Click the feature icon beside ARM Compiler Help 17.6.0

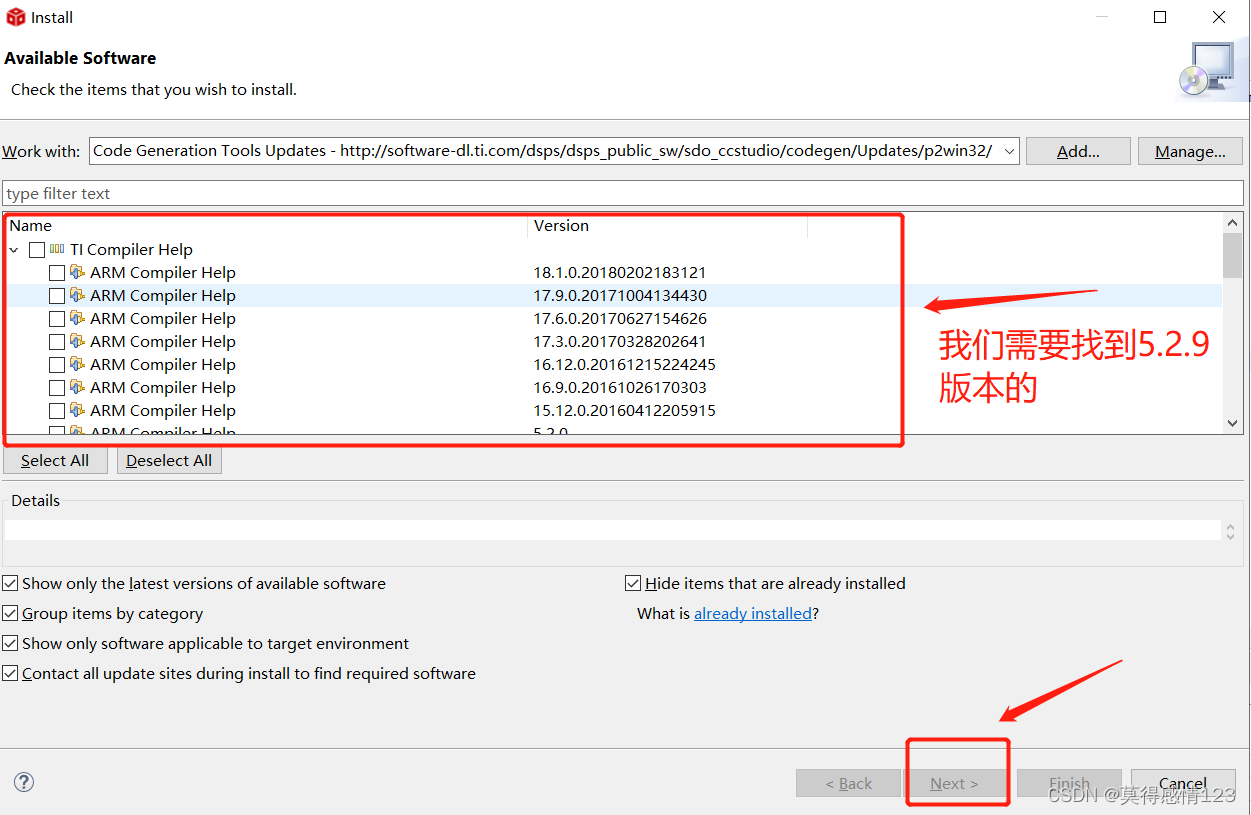(77, 318)
